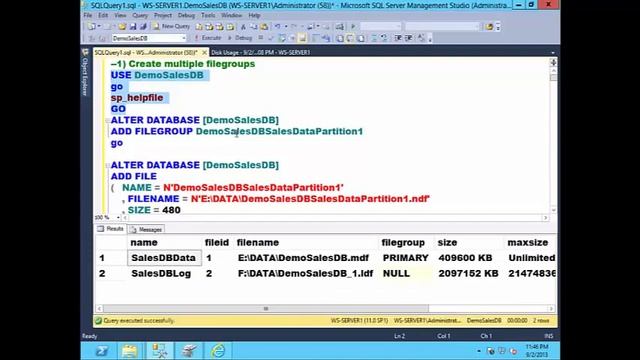The width and height of the screenshot is (640, 360).
Task: Click the Open File folder icon
Action: coord(122,27)
